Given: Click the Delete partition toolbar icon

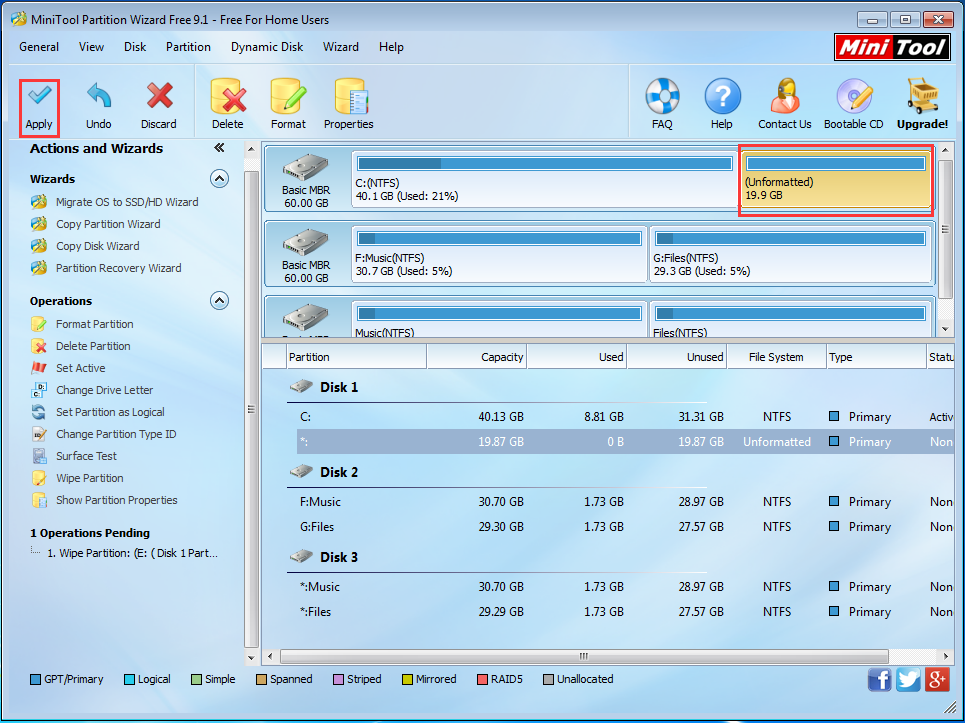Looking at the screenshot, I should [228, 105].
